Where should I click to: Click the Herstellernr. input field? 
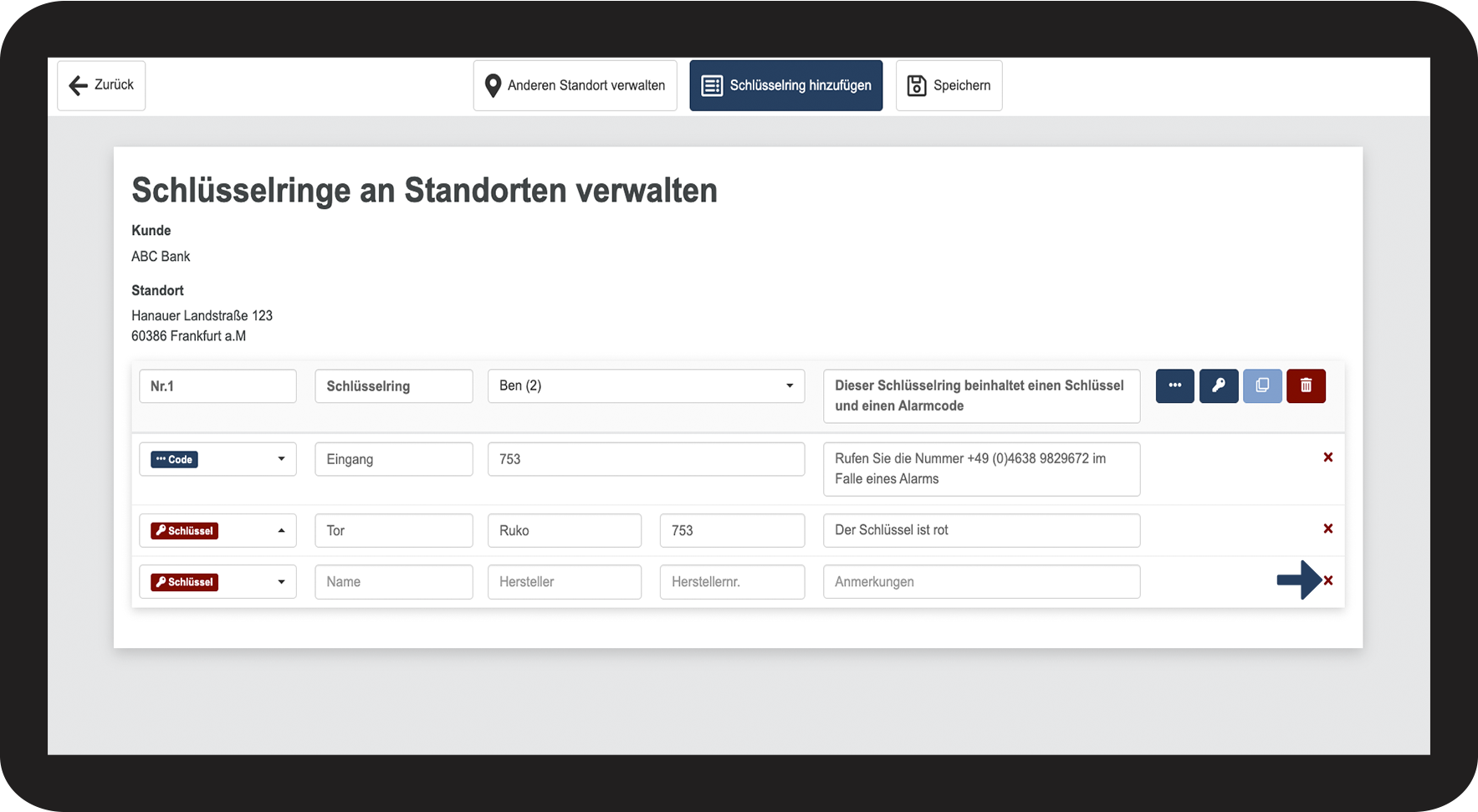point(732,582)
